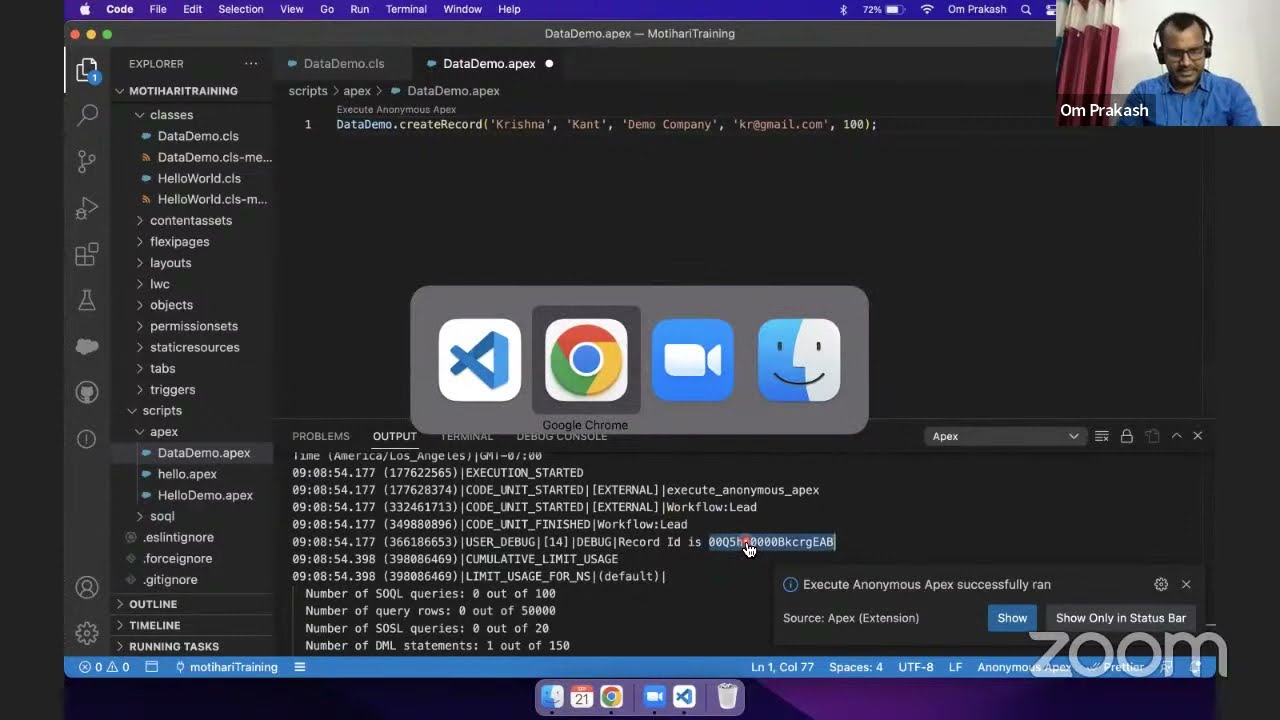The width and height of the screenshot is (1280, 720).
Task: Open Salesforce Org Browser cloud icon
Action: (87, 346)
